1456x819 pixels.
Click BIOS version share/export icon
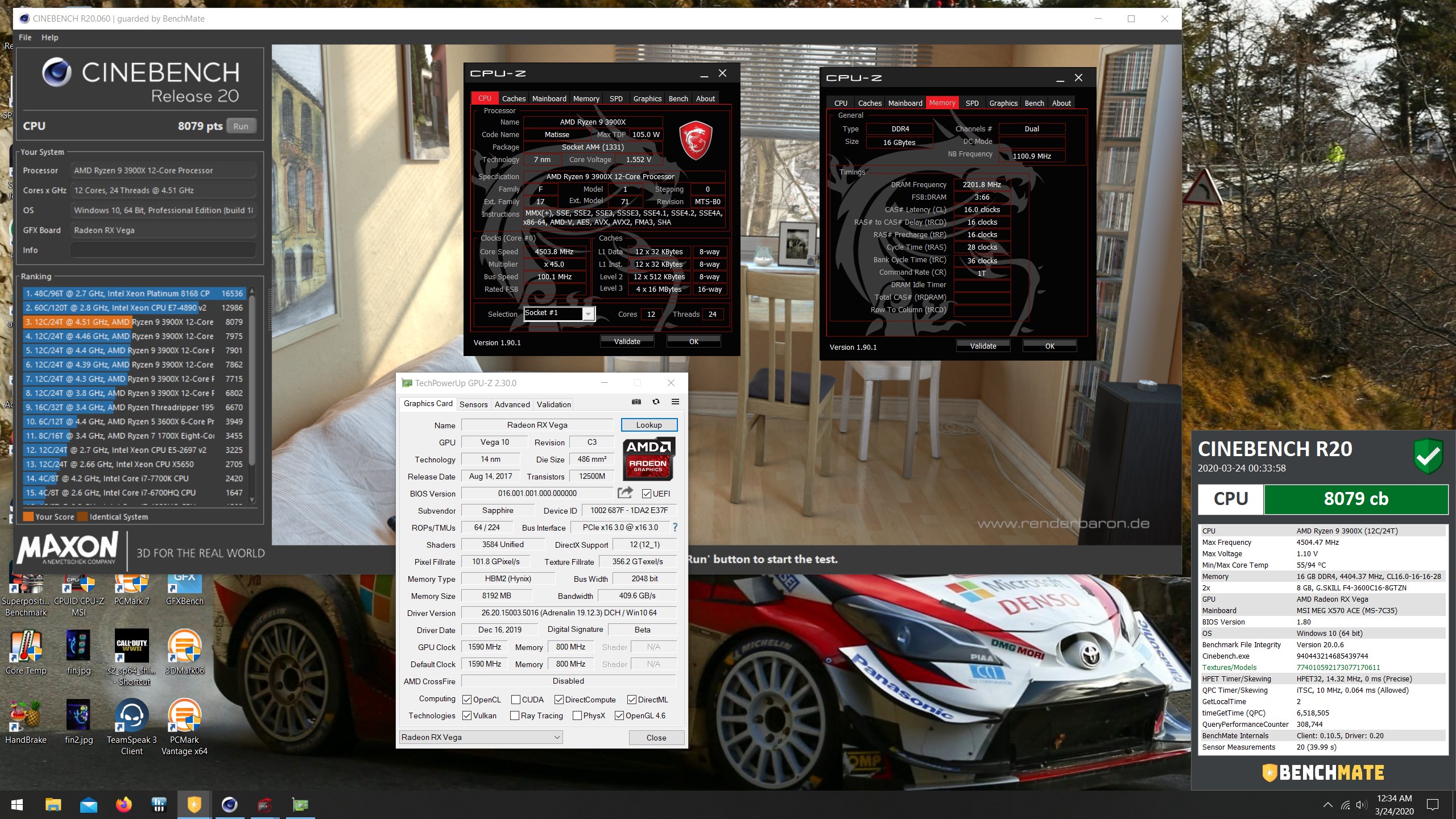click(625, 493)
